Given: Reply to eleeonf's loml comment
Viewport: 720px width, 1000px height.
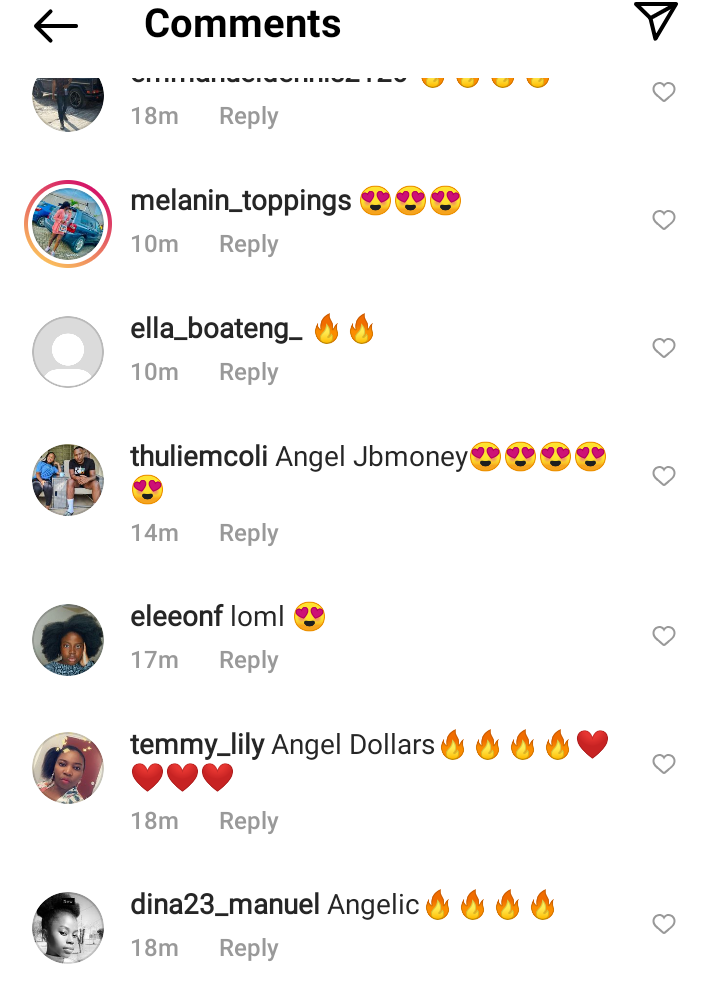Looking at the screenshot, I should 249,660.
